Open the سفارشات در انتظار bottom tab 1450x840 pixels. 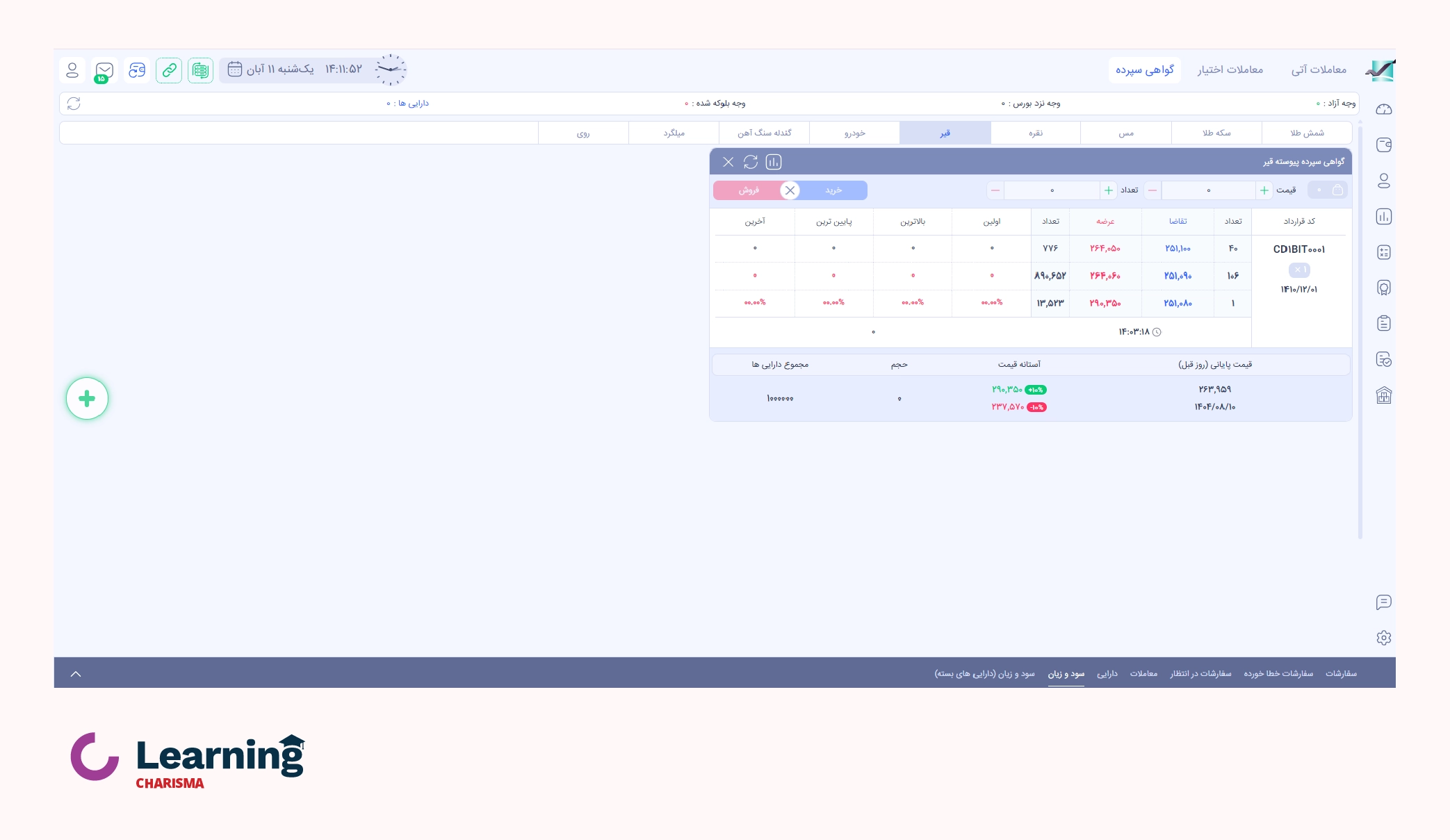[x=1200, y=674]
